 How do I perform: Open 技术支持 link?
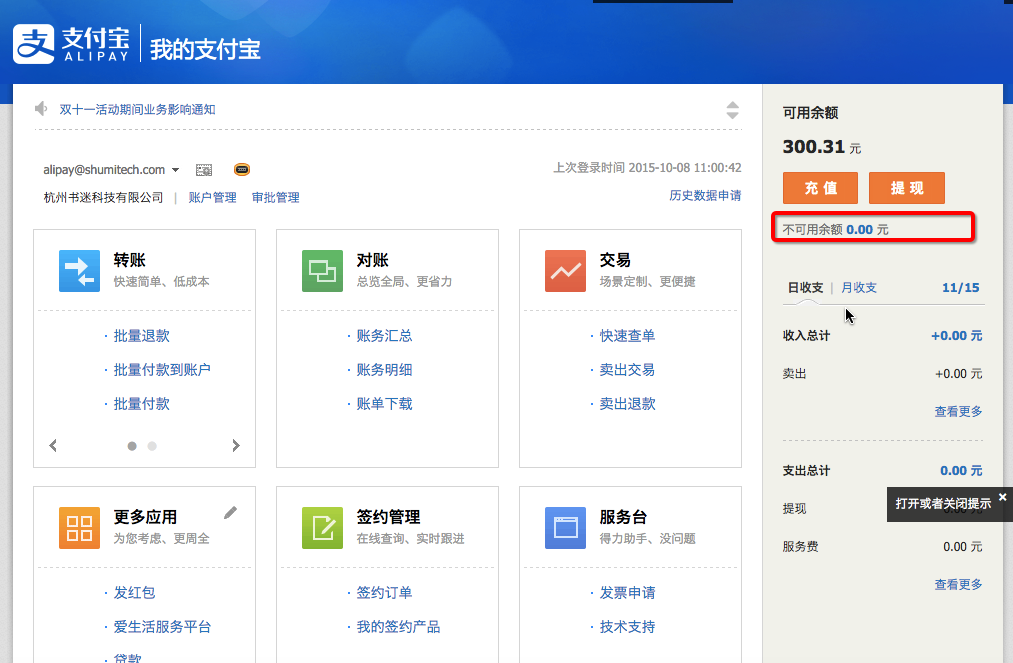pos(627,627)
